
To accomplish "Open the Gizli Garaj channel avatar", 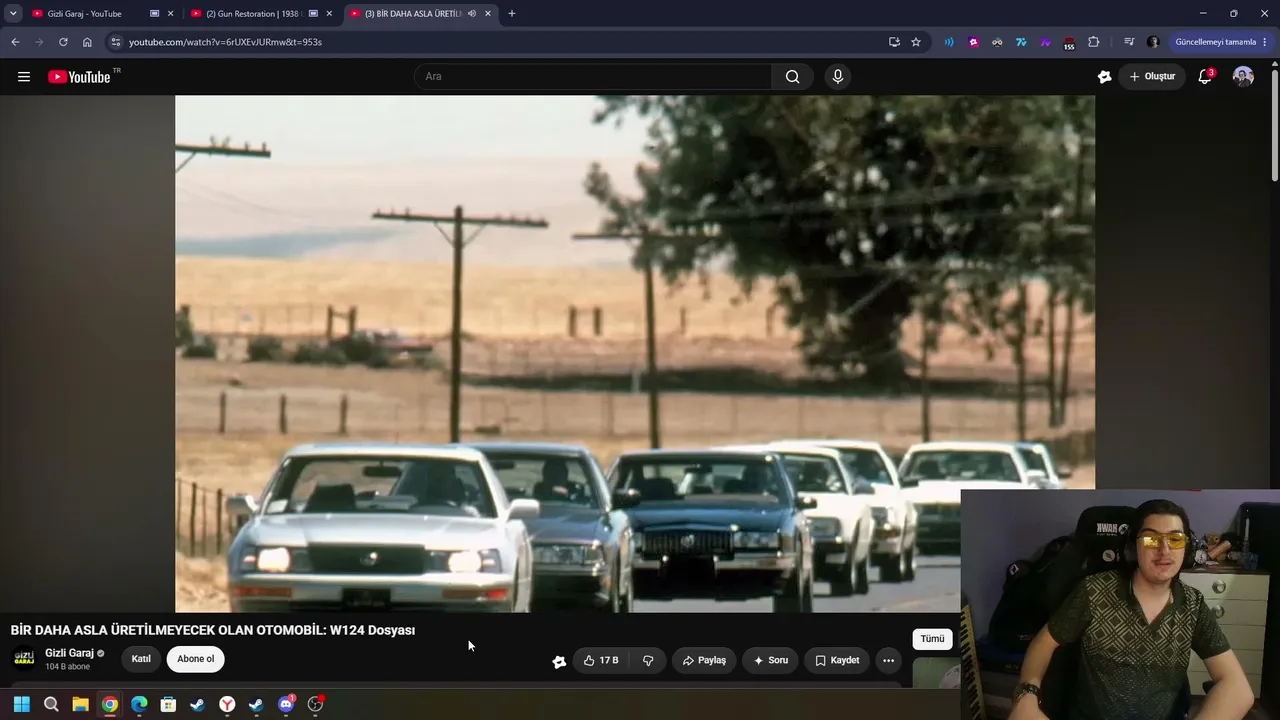I will click(24, 659).
